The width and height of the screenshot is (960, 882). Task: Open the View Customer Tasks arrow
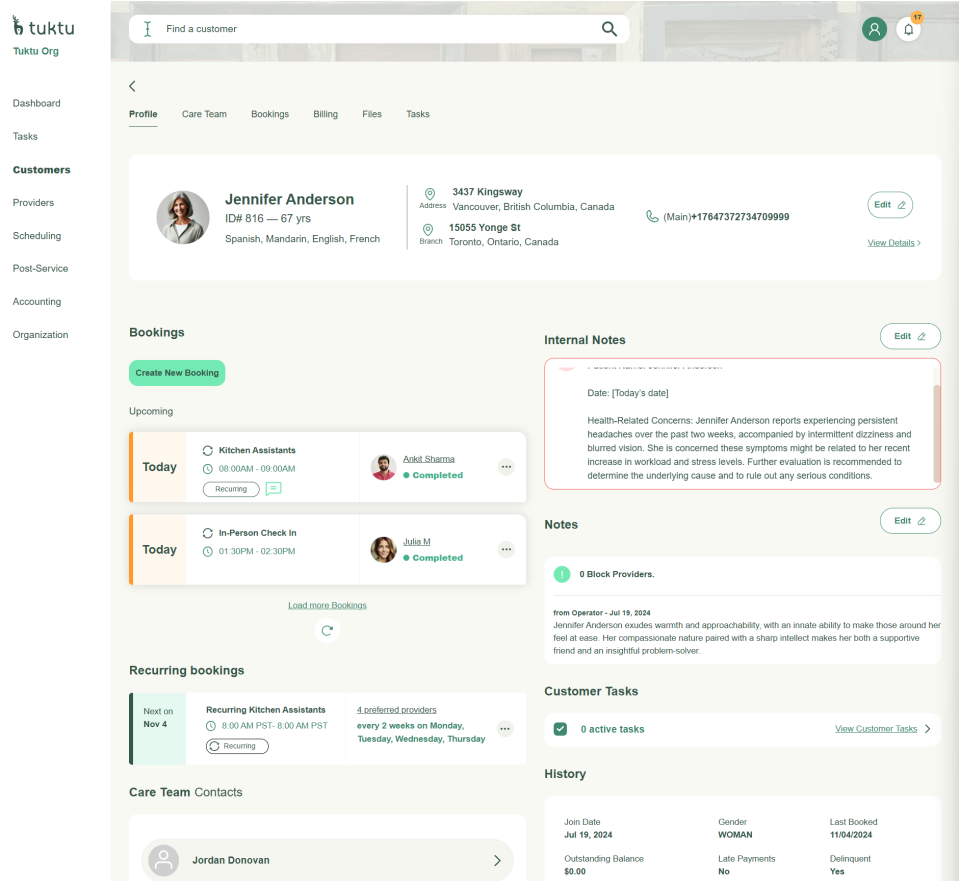[x=927, y=729]
